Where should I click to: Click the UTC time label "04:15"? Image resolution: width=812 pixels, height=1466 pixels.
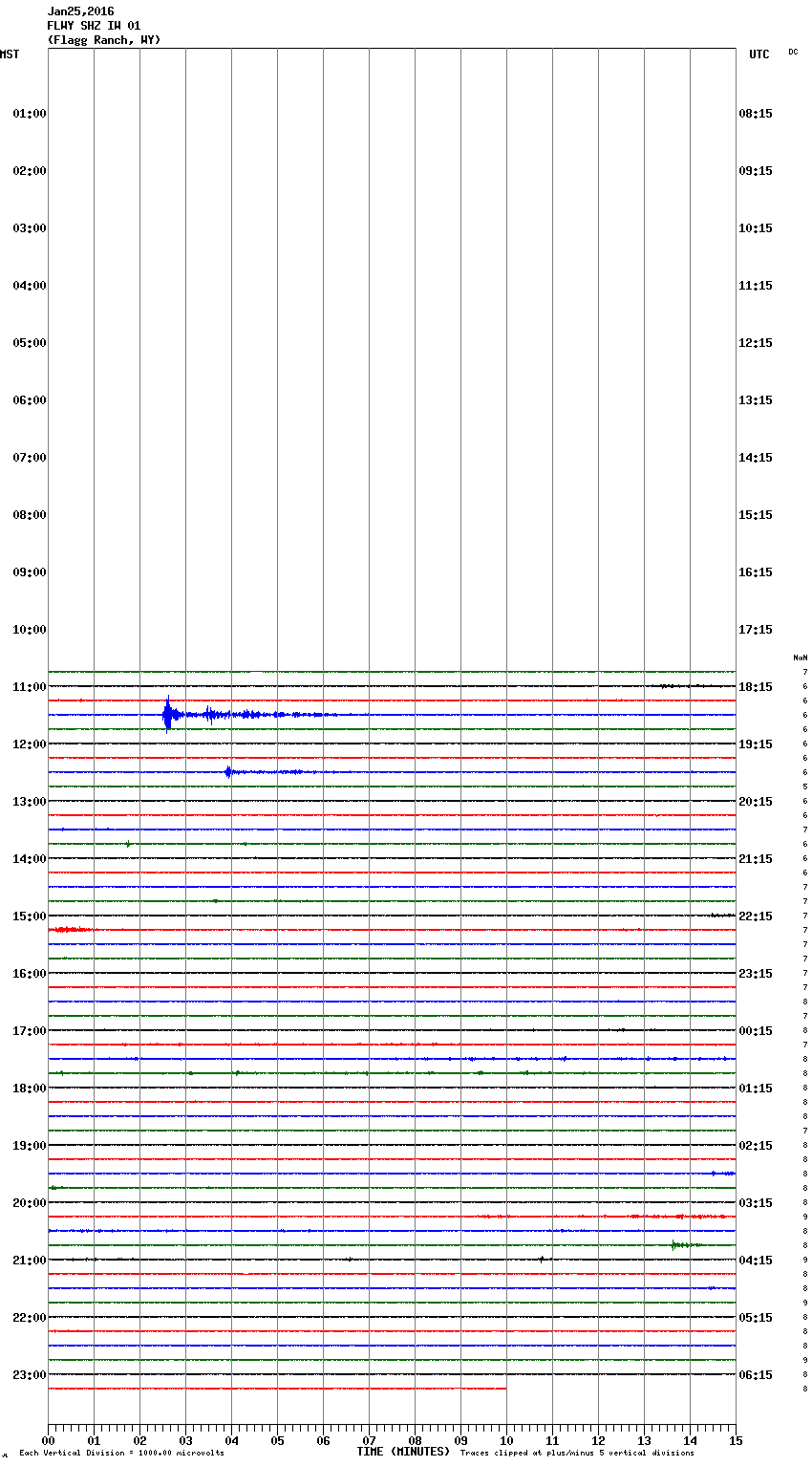[x=756, y=1261]
